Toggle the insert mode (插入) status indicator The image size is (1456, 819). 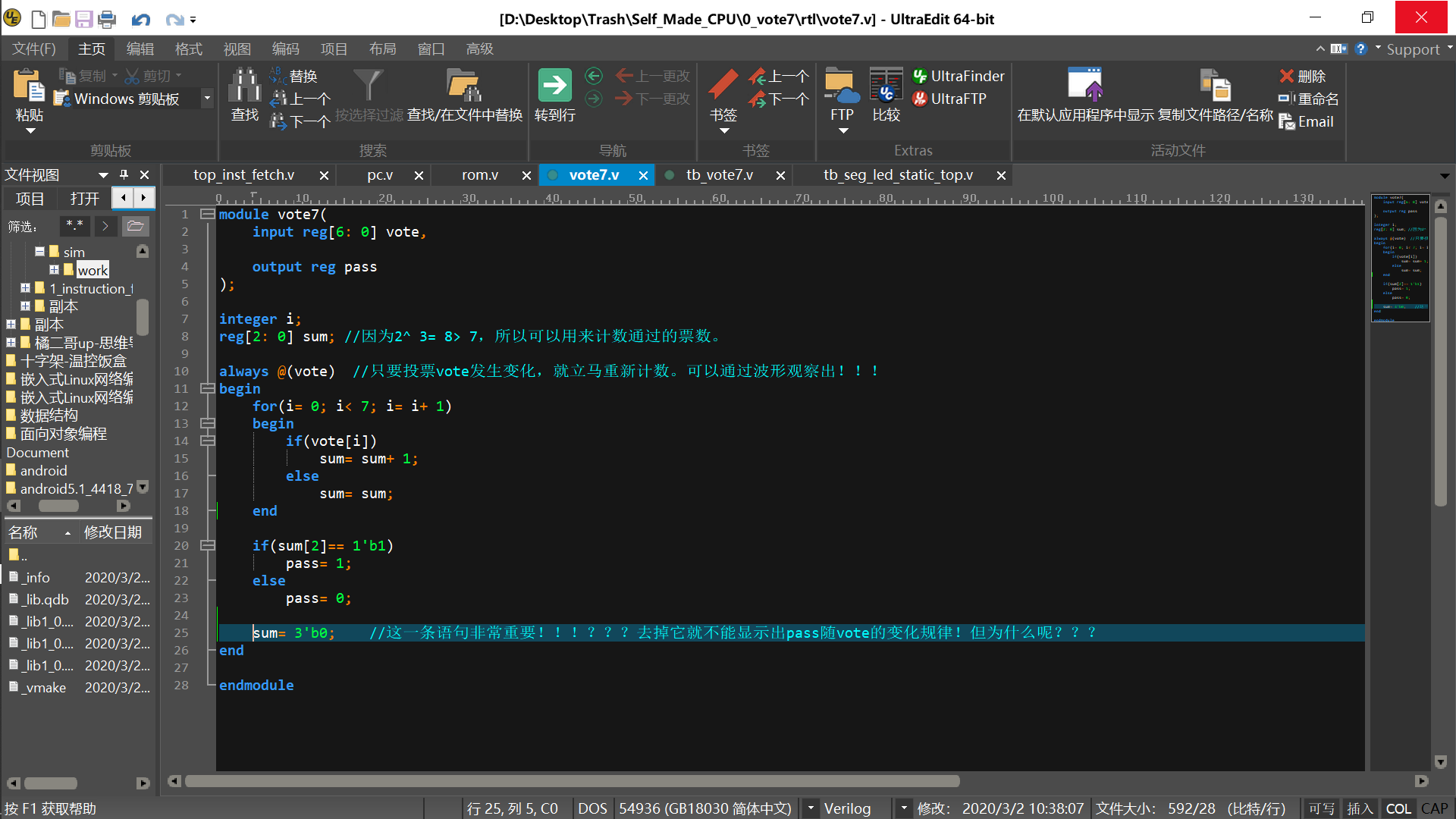[1360, 808]
